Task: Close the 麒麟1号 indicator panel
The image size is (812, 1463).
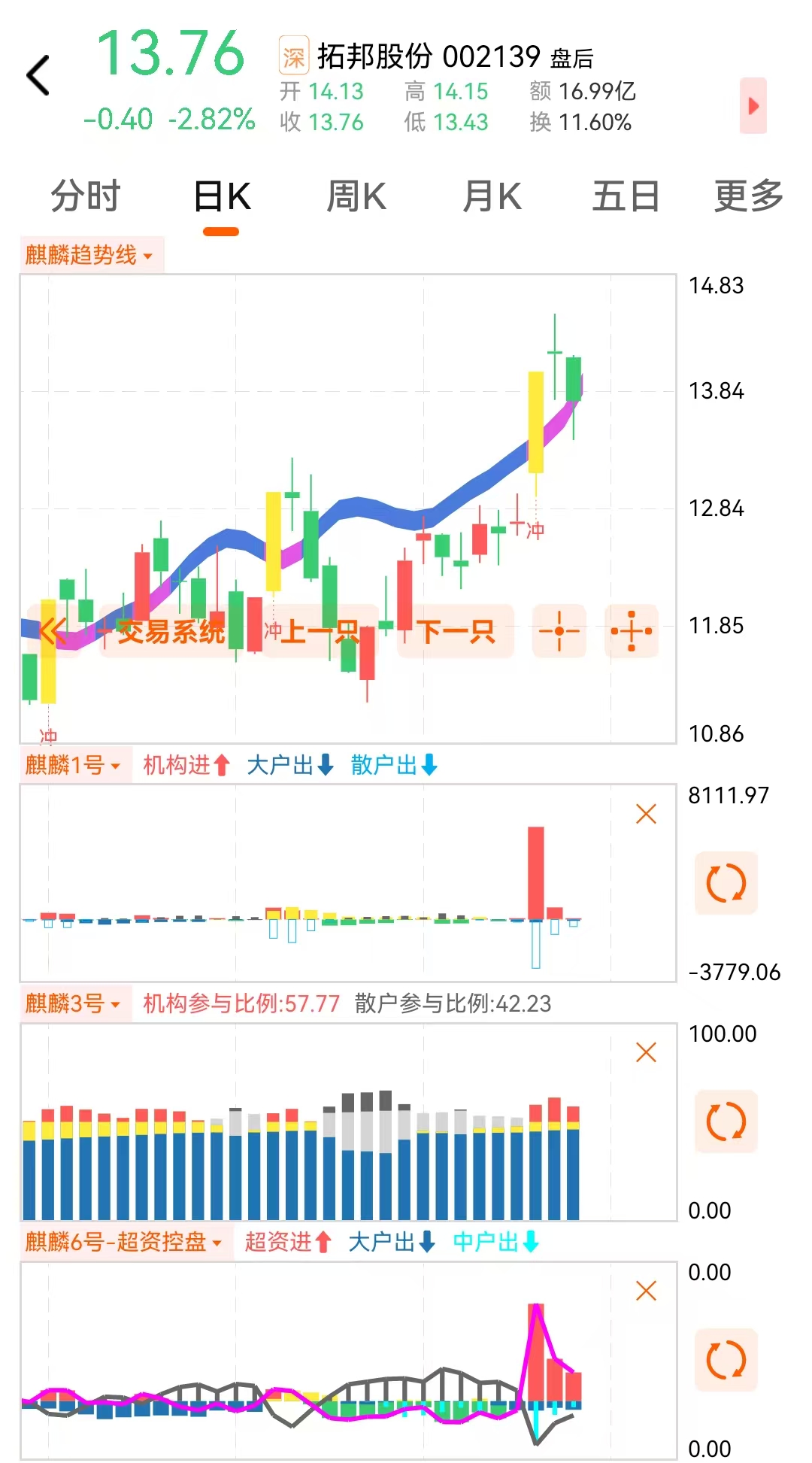Action: [646, 814]
